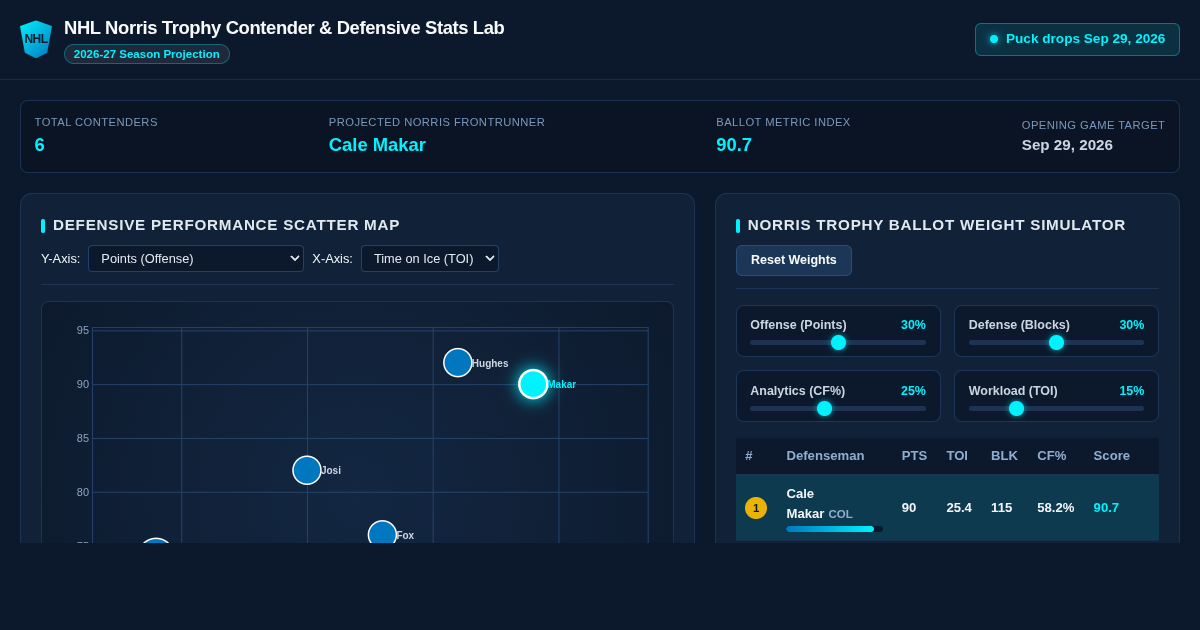This screenshot has height=630, width=1200.
Task: Open the X-Axis Time on Ice dropdown
Action: coord(430,258)
